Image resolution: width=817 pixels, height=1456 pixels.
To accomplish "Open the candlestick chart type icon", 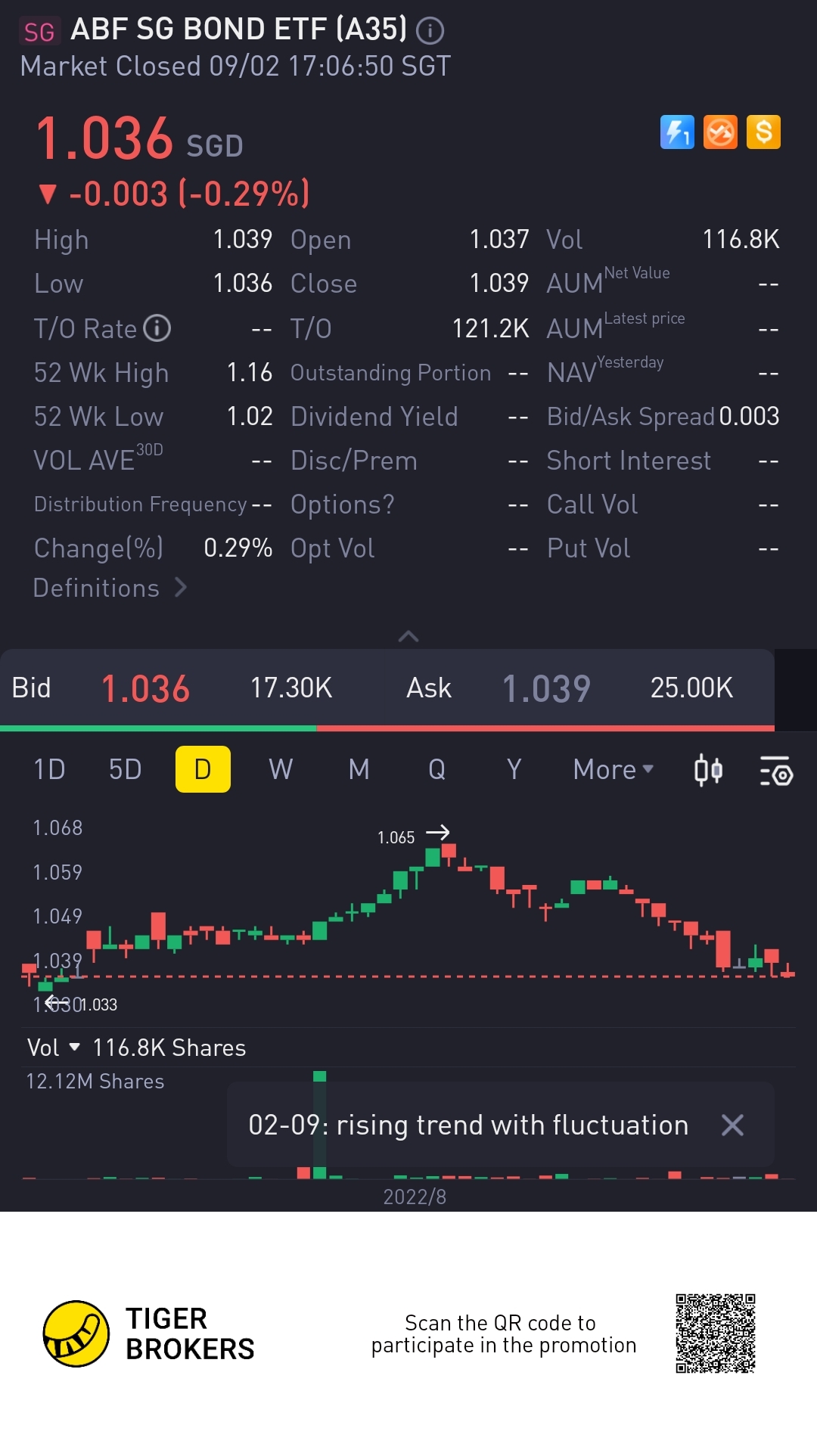I will point(708,770).
